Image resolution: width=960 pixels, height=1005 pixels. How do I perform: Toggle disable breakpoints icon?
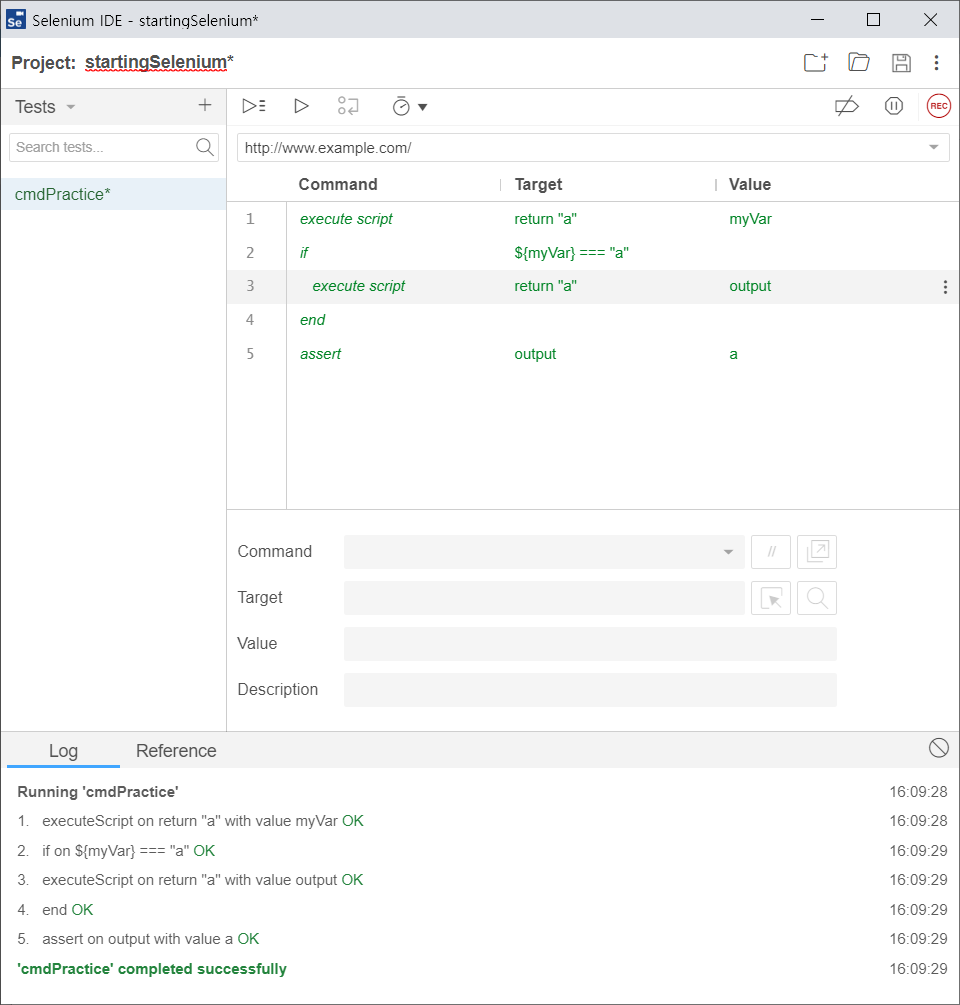coord(847,106)
